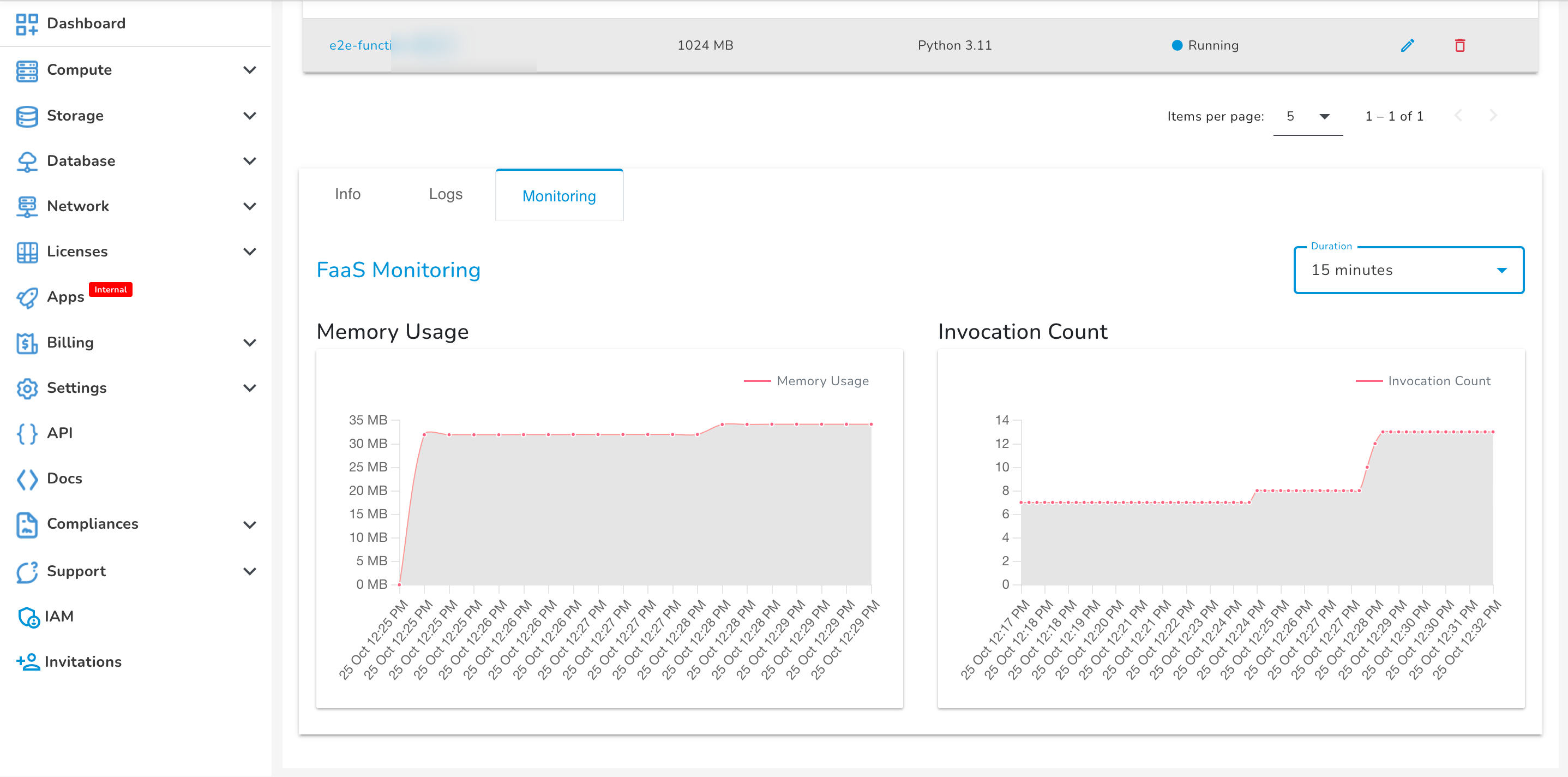Switch to the Info tab

[348, 195]
